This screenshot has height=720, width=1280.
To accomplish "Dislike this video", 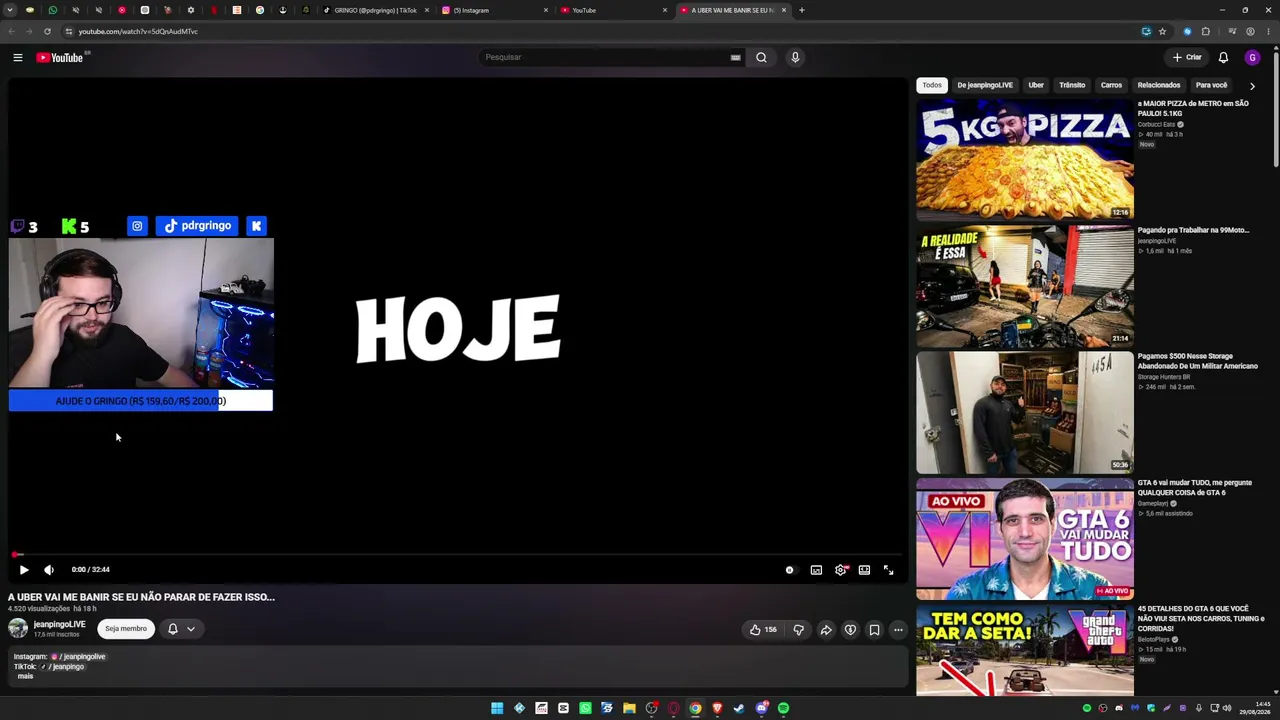I will [x=798, y=630].
